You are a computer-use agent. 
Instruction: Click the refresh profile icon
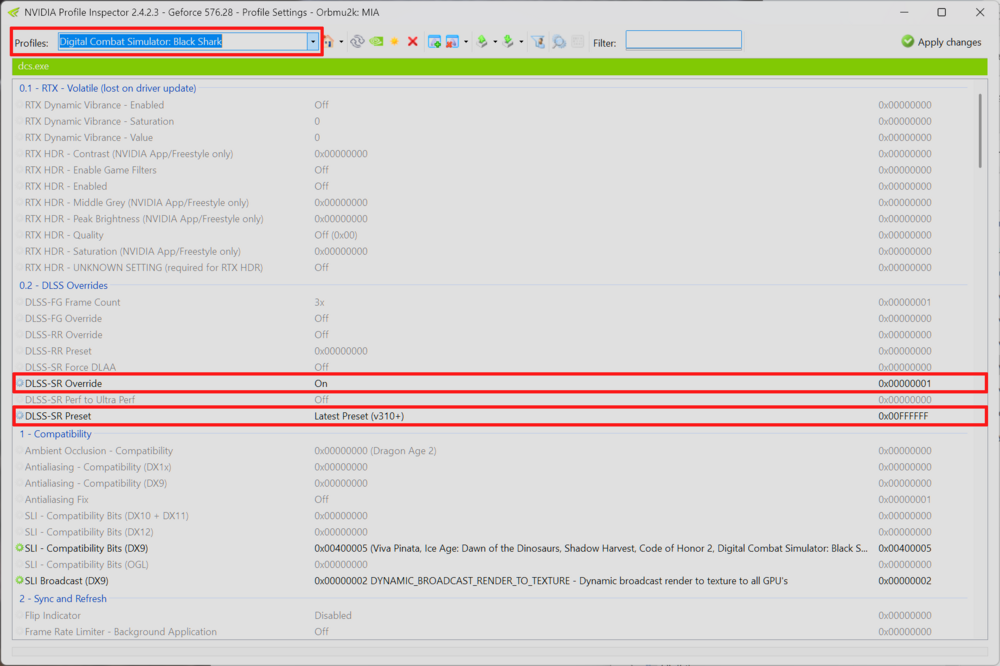(357, 41)
